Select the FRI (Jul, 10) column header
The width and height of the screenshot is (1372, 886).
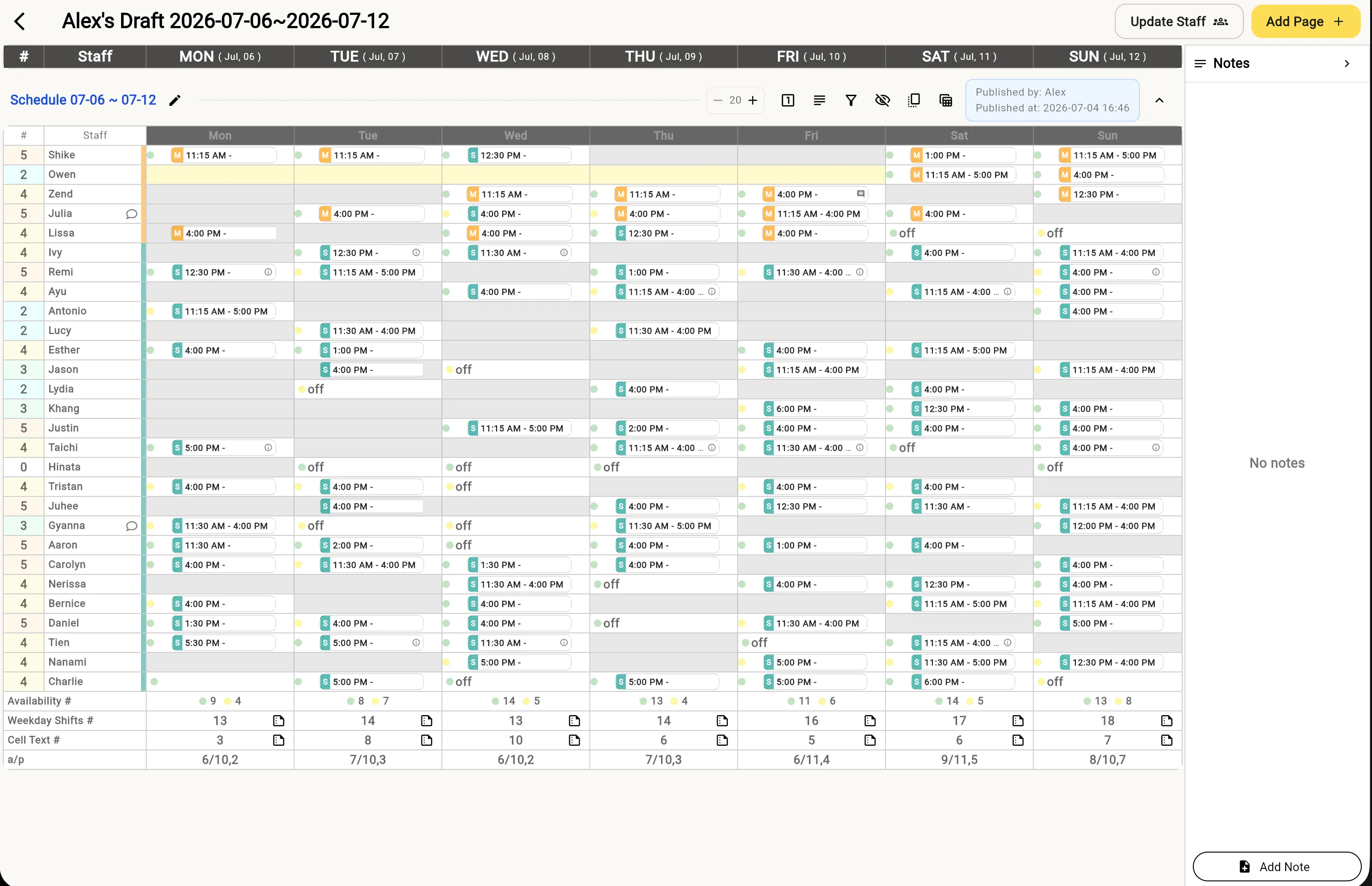pyautogui.click(x=811, y=57)
